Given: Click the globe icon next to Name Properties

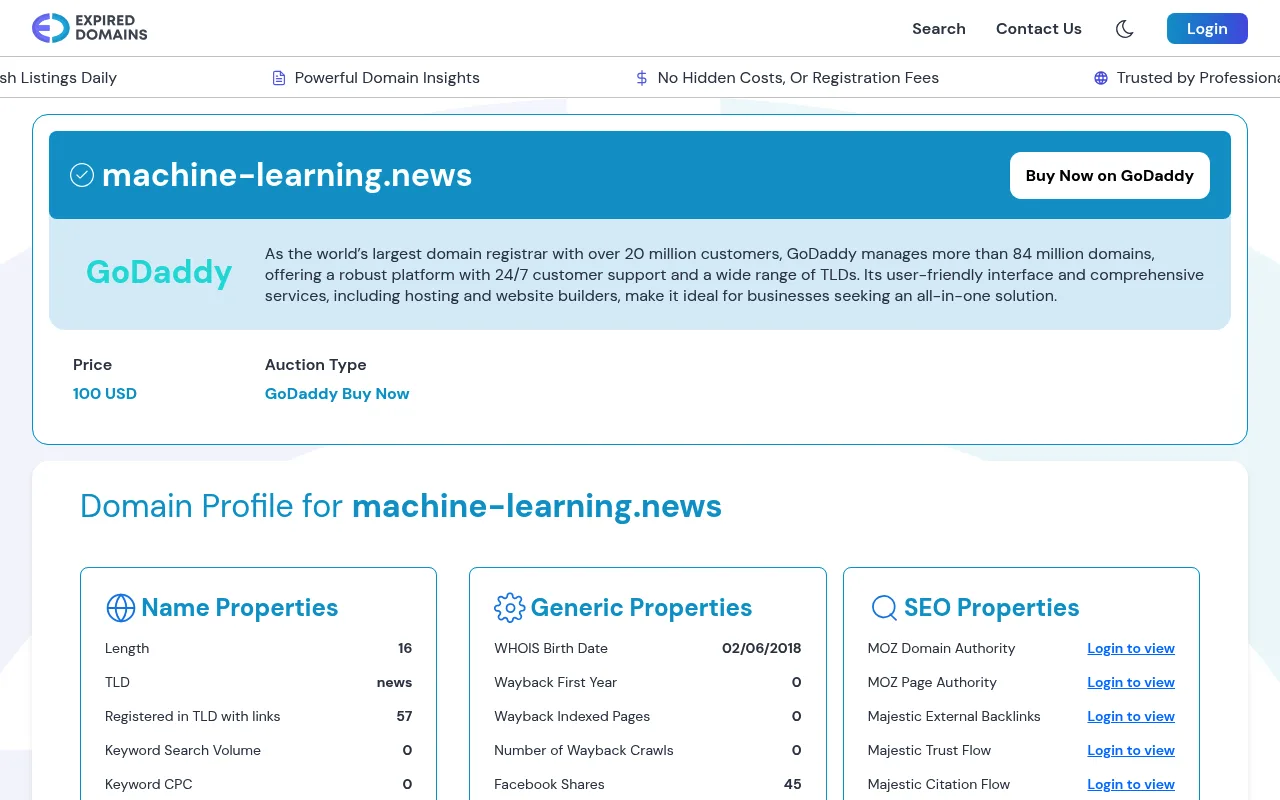Looking at the screenshot, I should 120,608.
